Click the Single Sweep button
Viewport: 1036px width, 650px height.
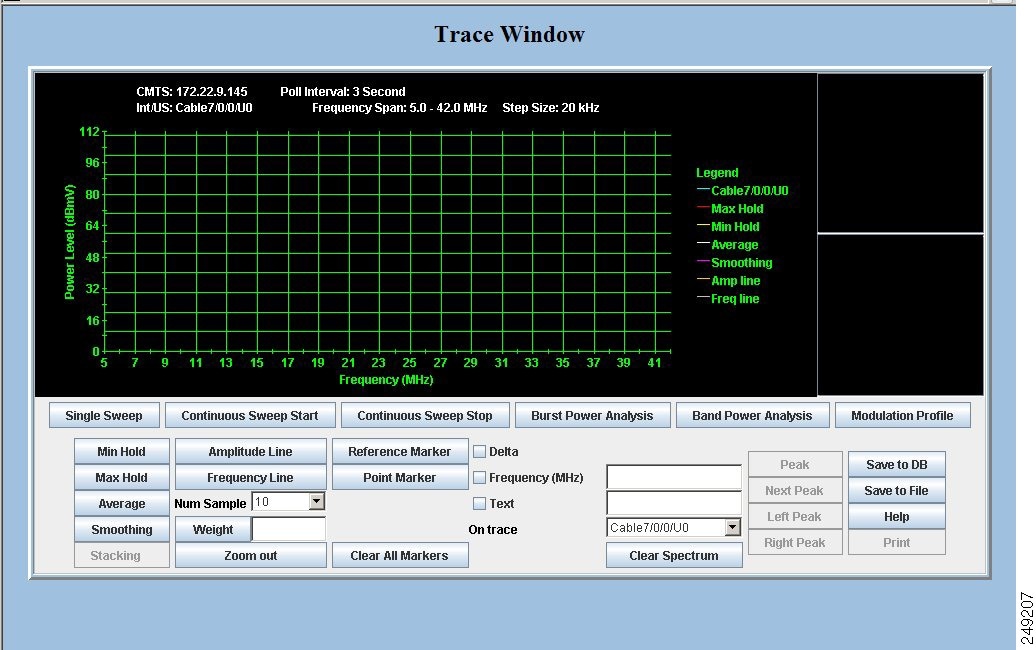(104, 416)
